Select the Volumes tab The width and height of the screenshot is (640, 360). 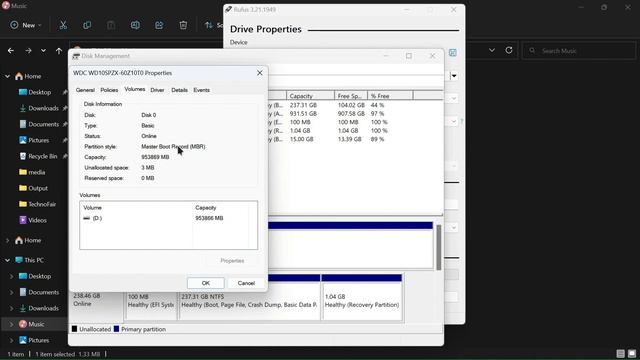pyautogui.click(x=135, y=89)
